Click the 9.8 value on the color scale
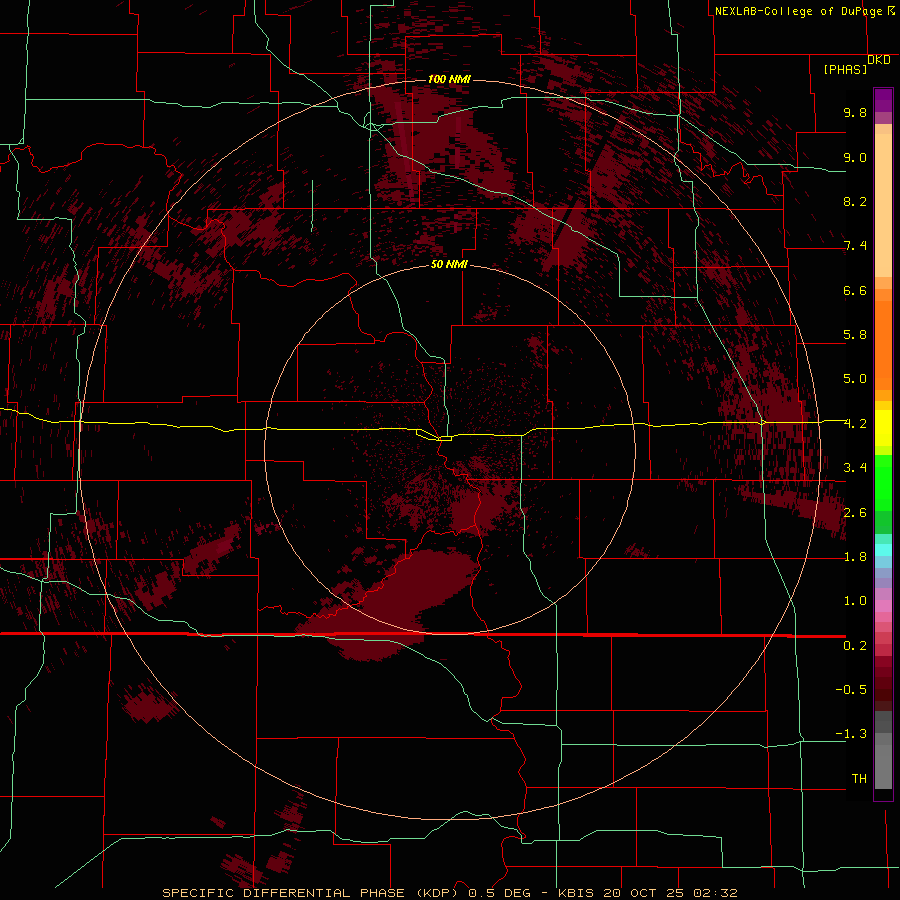Screen dimensions: 900x900 (855, 113)
